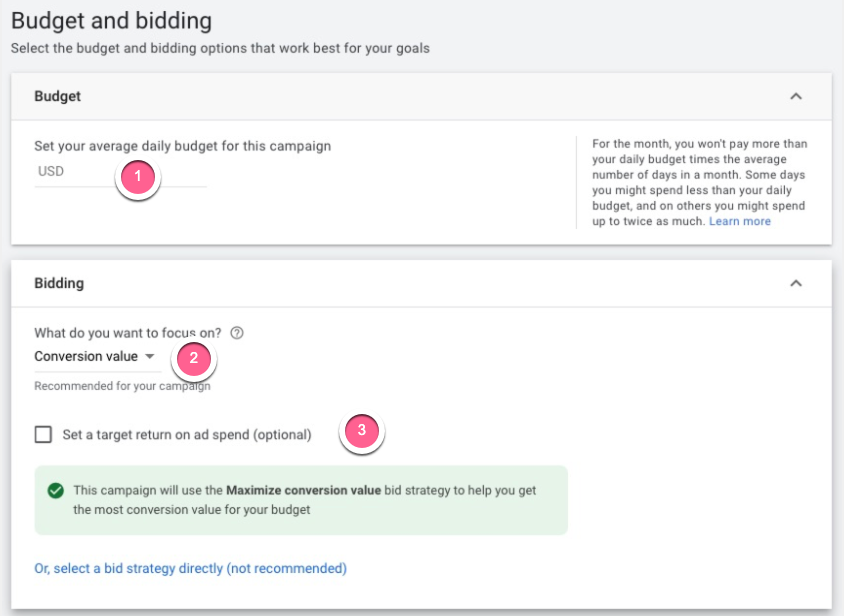
Task: Open the help question mark beside focus question
Action: pyautogui.click(x=237, y=333)
